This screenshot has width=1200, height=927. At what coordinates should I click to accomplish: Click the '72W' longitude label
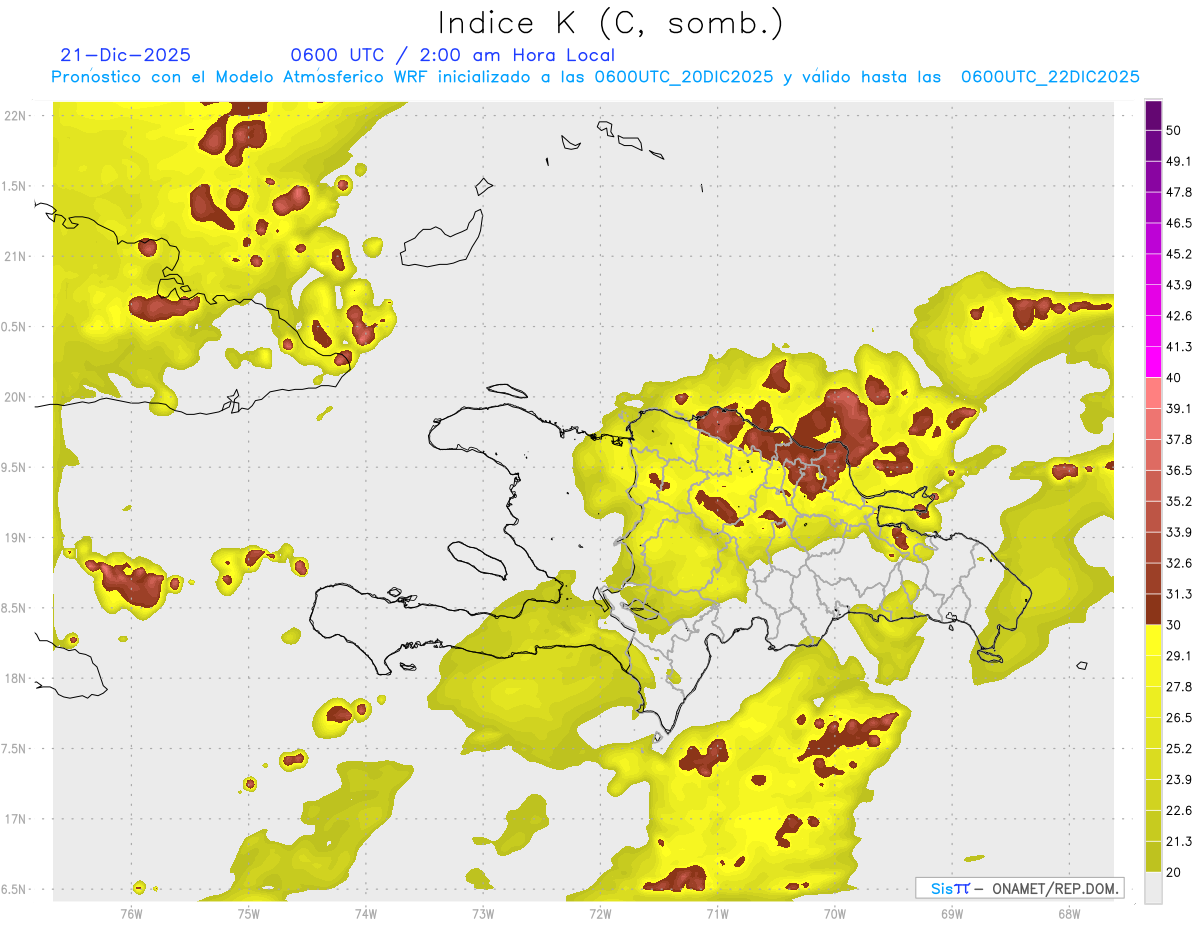[x=600, y=913]
